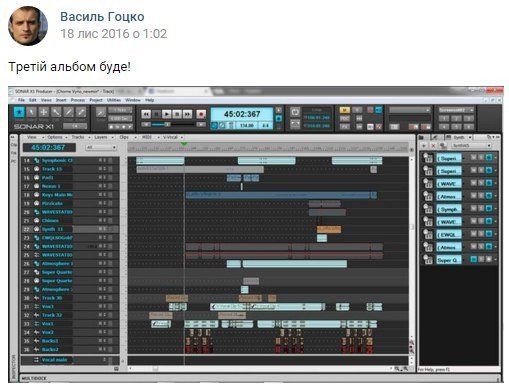The image size is (509, 390).
Task: Open the Synth rack preset dropdown
Action: pos(471,145)
